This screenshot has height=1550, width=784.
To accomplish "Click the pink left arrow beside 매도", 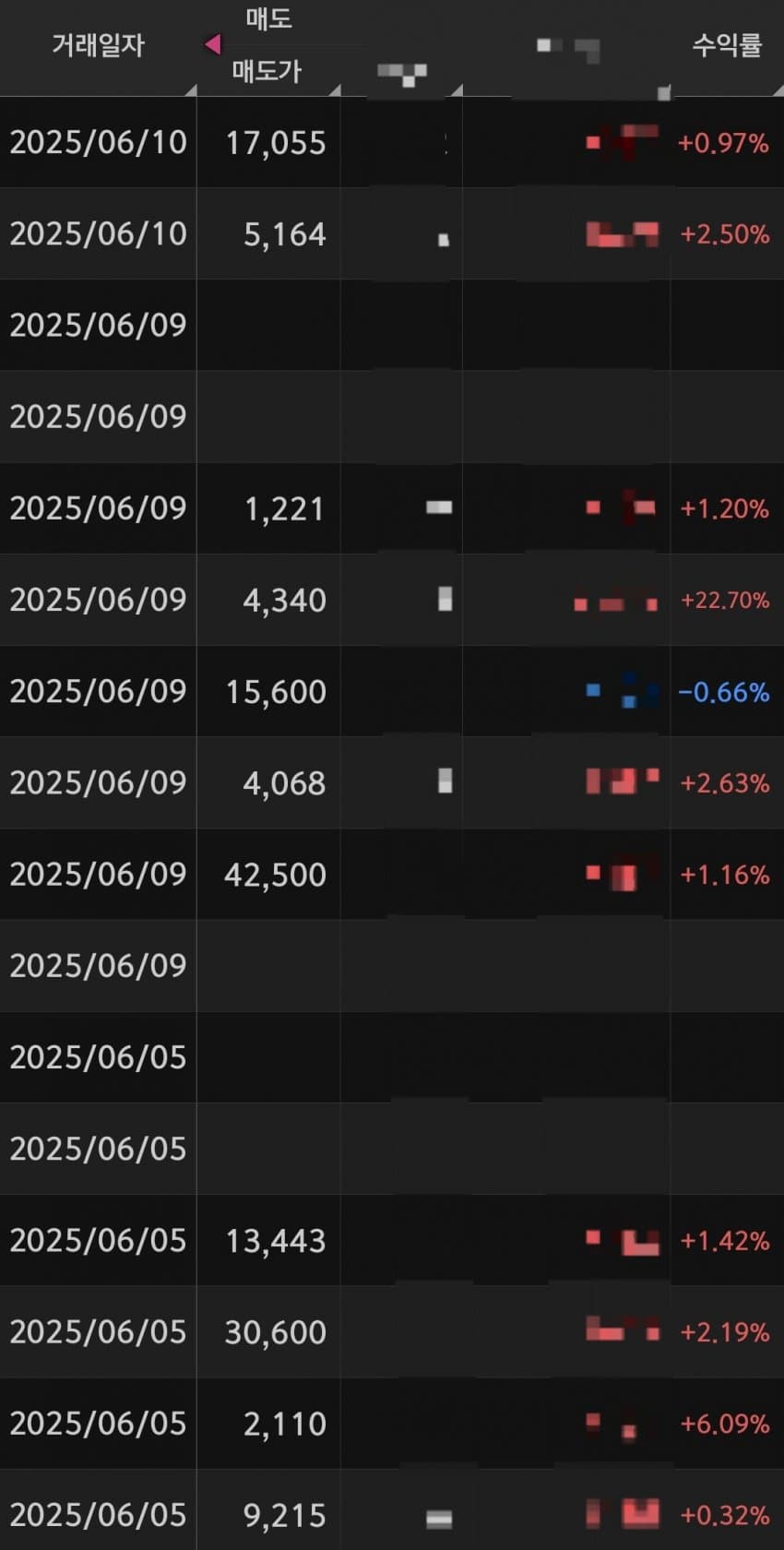I will click(x=213, y=43).
